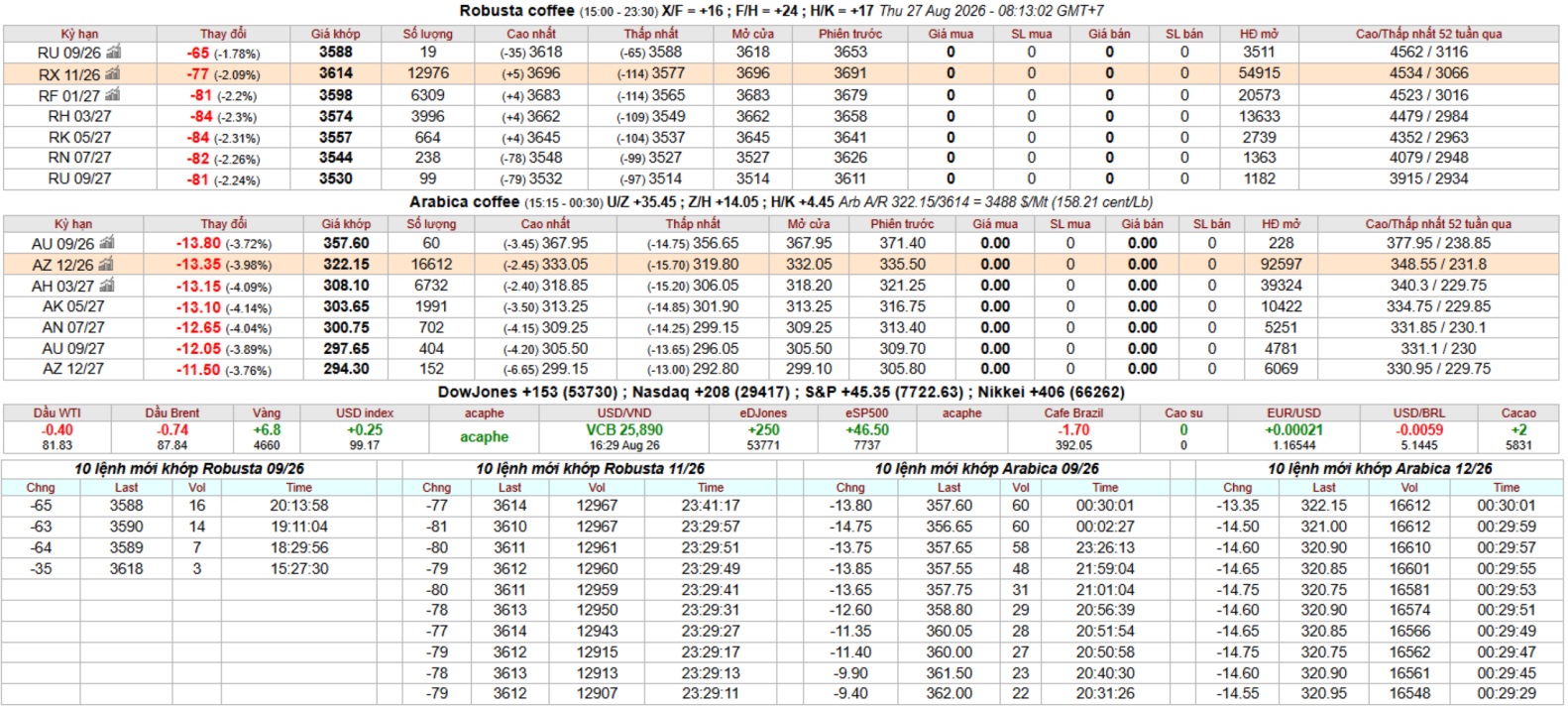This screenshot has width=1568, height=709.
Task: Click Robusta 09/26 trade time 20:13:58
Action: click(x=298, y=506)
